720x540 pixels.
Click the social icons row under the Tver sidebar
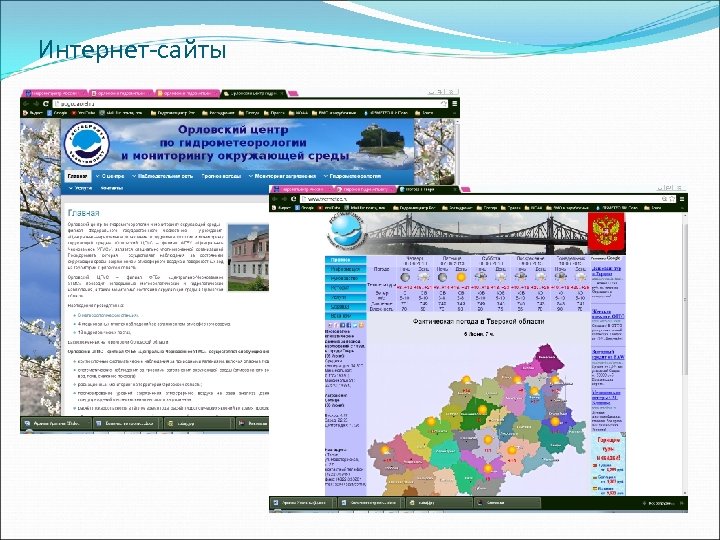point(346,325)
